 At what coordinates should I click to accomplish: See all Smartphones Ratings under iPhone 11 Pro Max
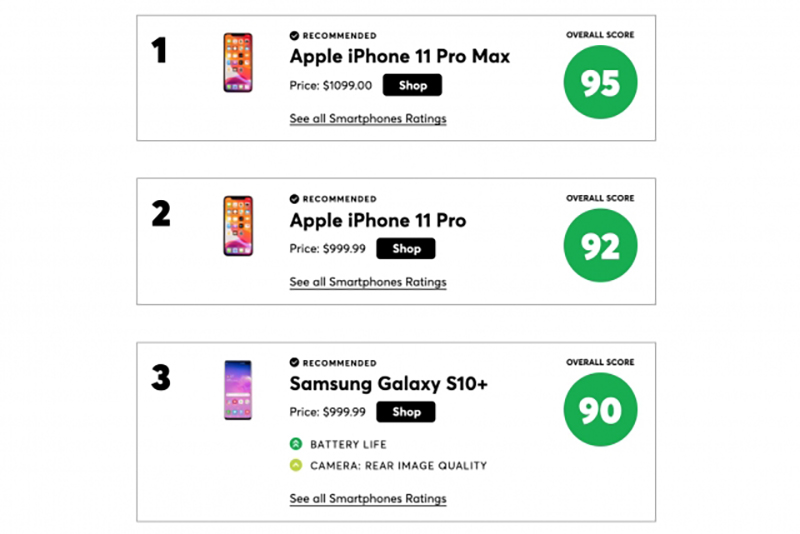368,119
